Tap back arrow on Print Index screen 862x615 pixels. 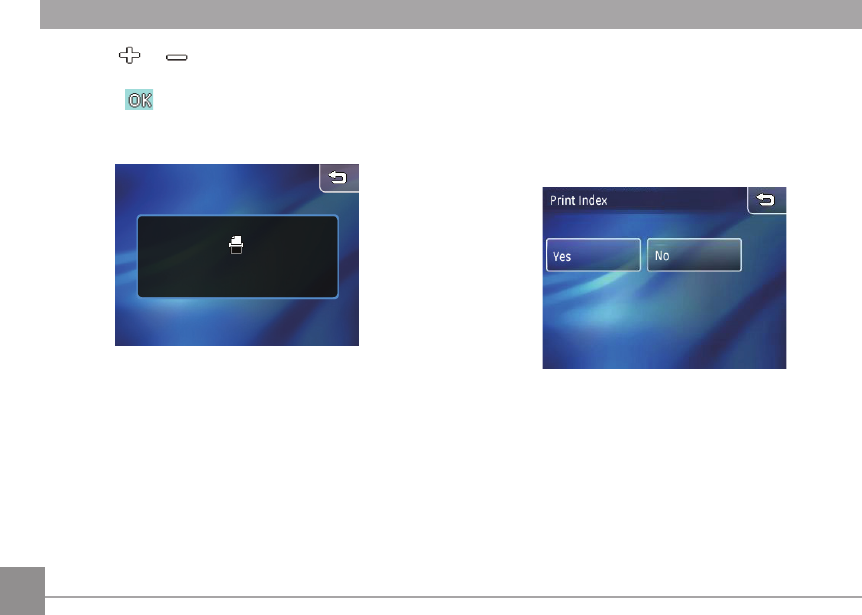click(766, 200)
